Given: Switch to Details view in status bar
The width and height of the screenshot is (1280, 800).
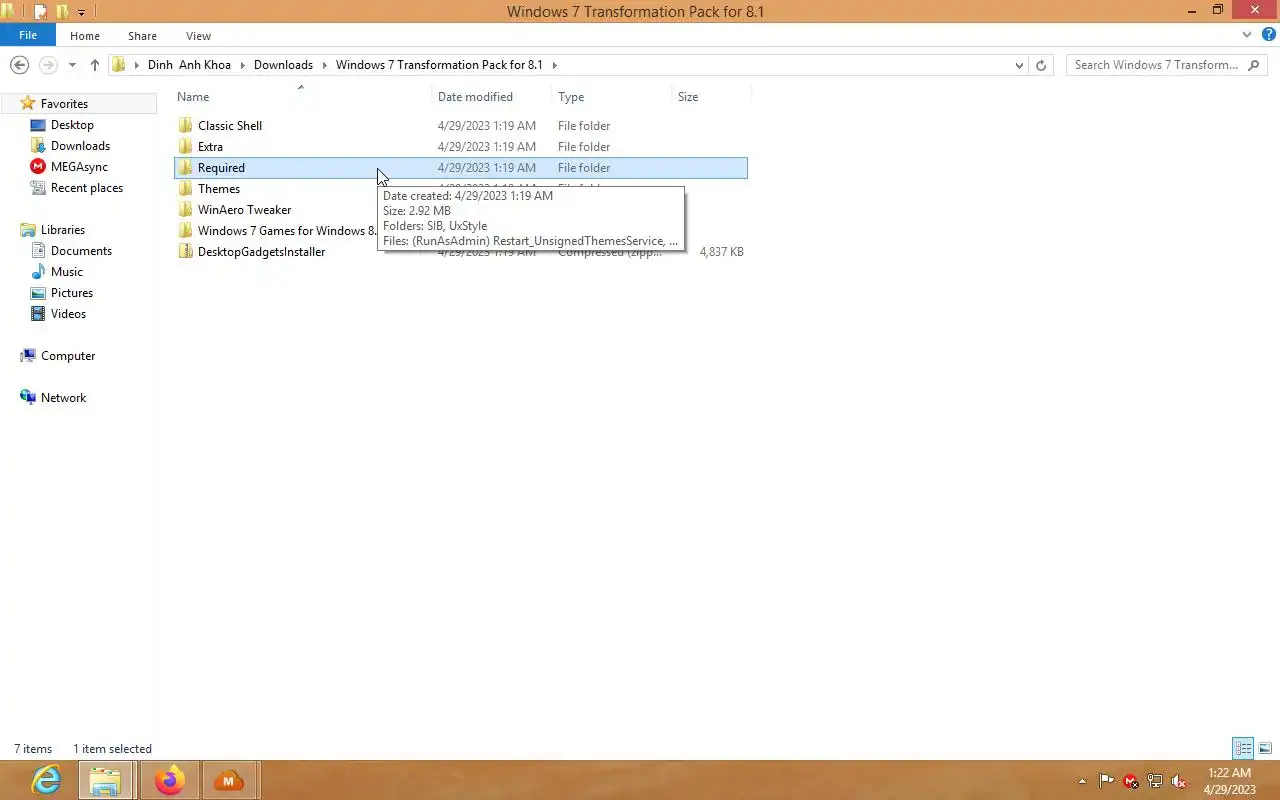Looking at the screenshot, I should 1243,748.
